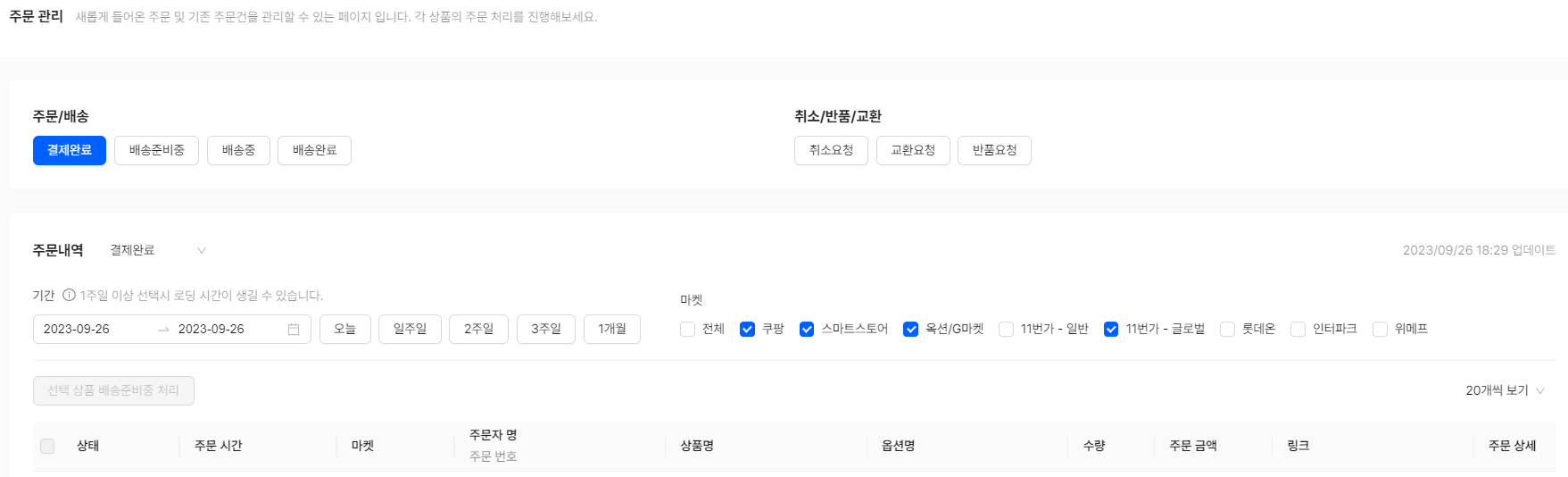Check the 인터파크 market checkbox
This screenshot has width=1568, height=477.
1298,330
